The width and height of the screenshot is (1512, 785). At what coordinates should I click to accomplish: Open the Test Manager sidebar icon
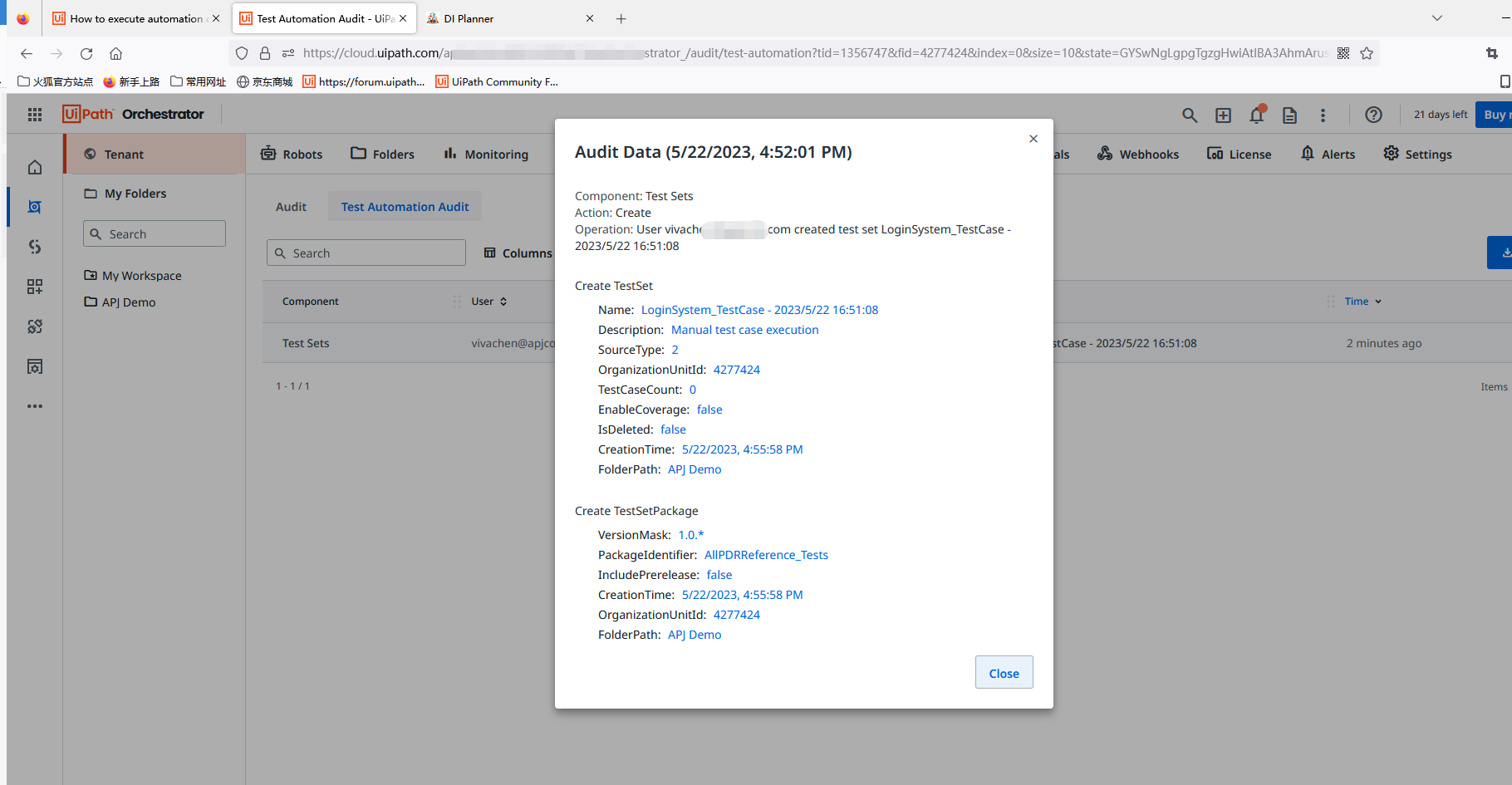tap(35, 366)
